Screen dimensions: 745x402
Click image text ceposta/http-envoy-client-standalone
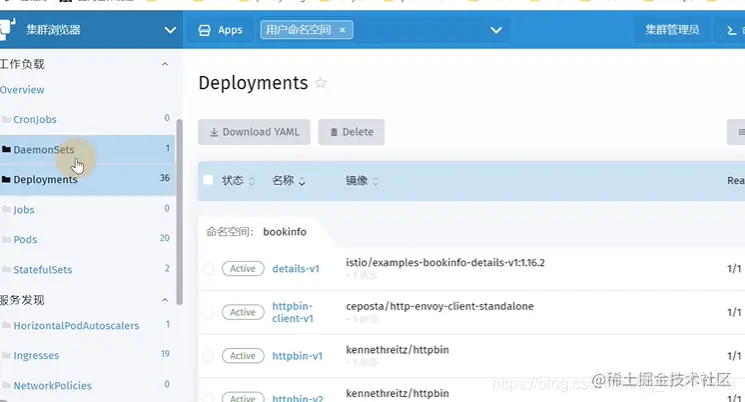(x=439, y=306)
